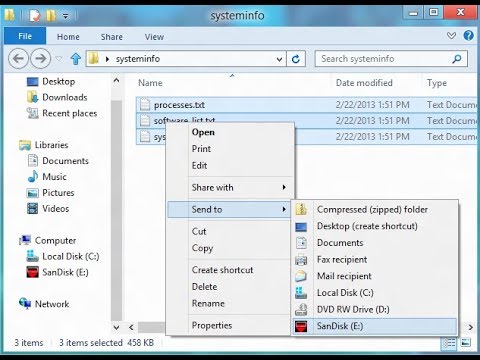Sort files by Name column

click(x=150, y=83)
